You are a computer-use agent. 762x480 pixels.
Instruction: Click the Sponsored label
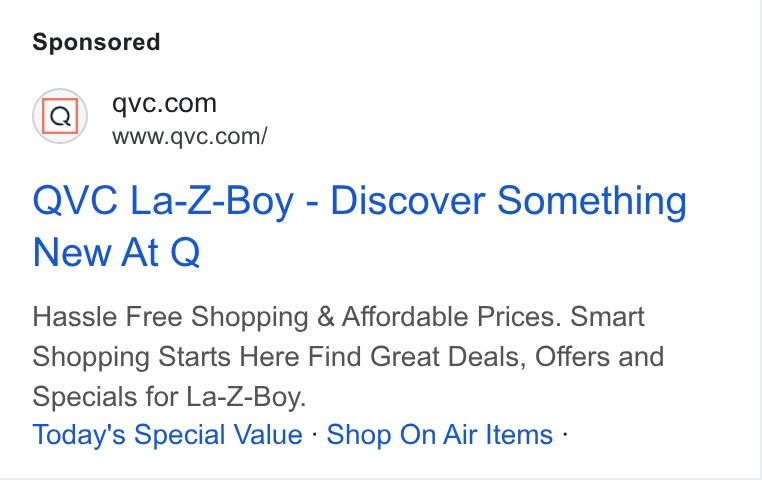point(96,42)
